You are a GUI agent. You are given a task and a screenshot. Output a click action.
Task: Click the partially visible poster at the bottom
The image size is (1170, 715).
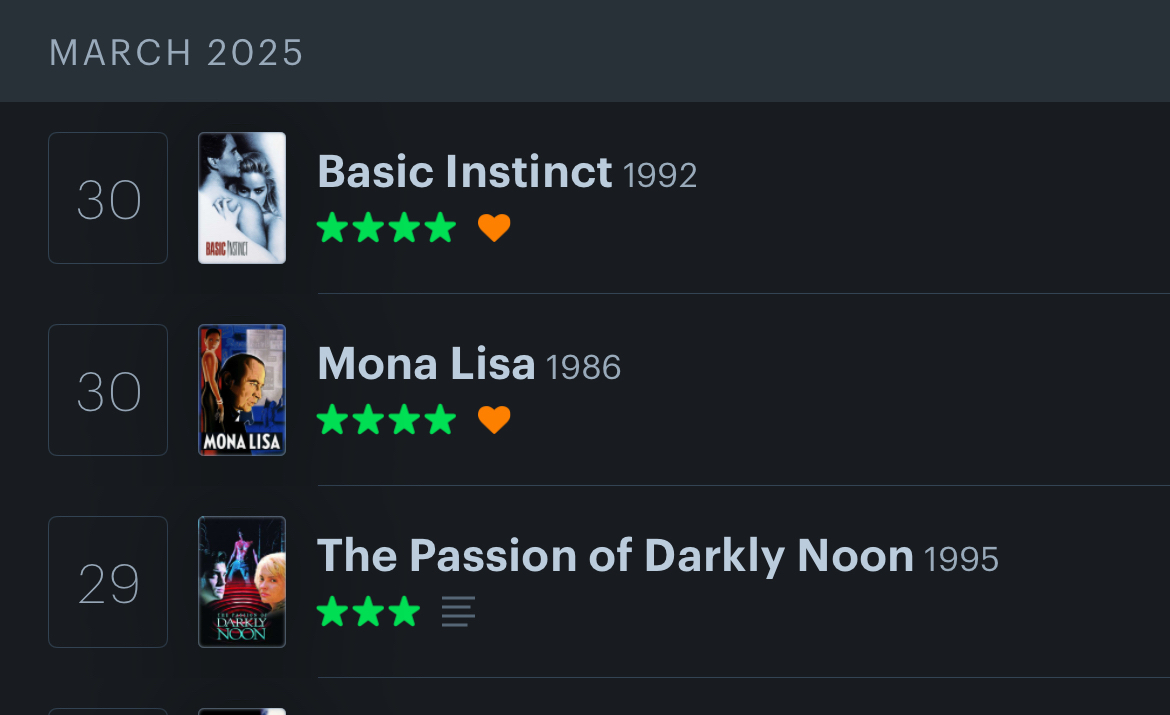pyautogui.click(x=242, y=711)
